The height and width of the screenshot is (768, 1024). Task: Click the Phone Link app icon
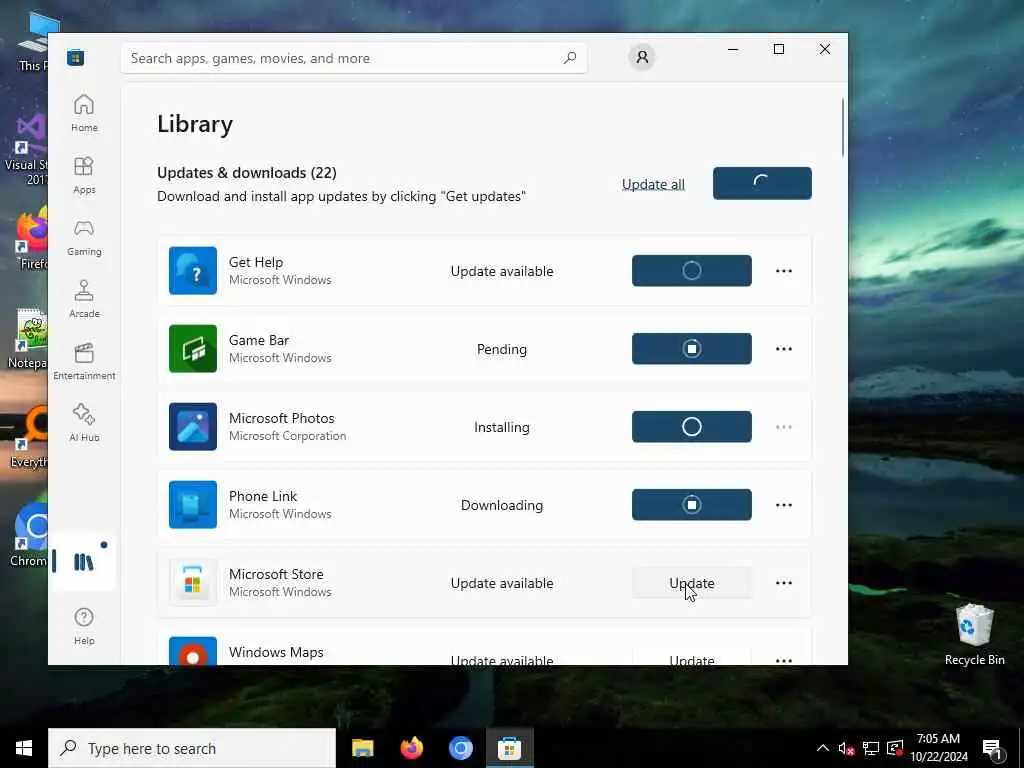click(x=193, y=505)
